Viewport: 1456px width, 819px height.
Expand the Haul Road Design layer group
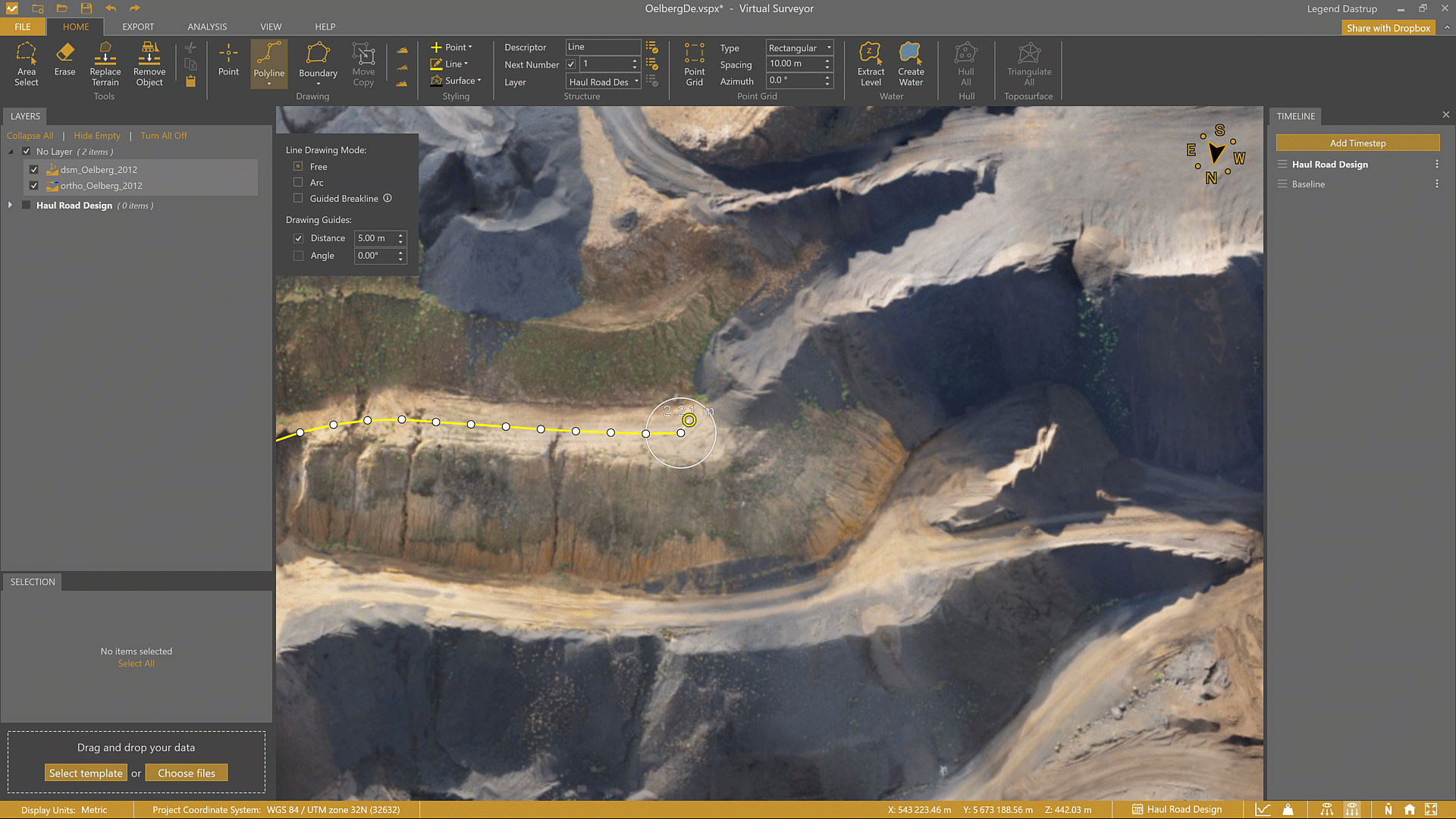click(10, 206)
